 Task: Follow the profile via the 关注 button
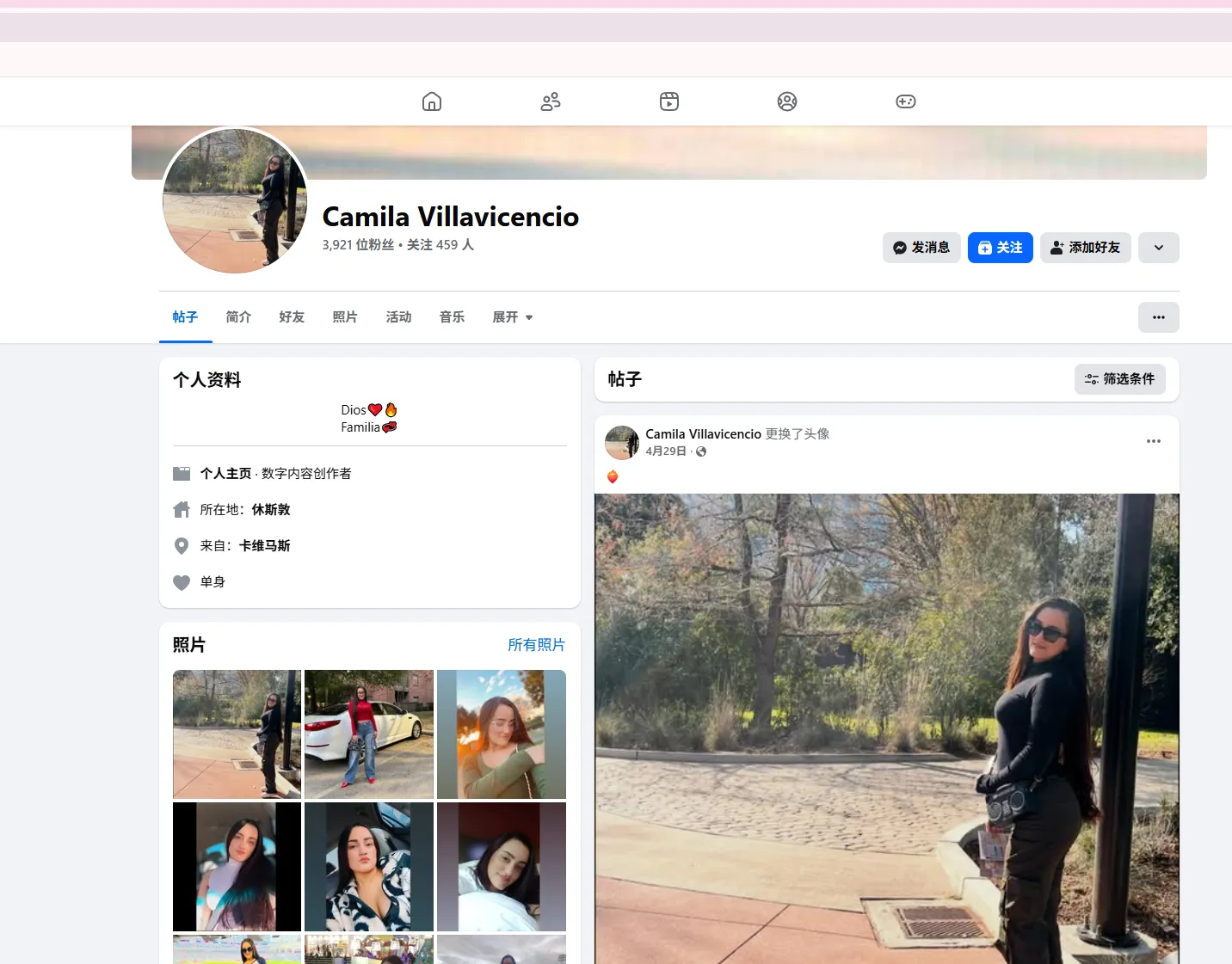tap(1000, 248)
